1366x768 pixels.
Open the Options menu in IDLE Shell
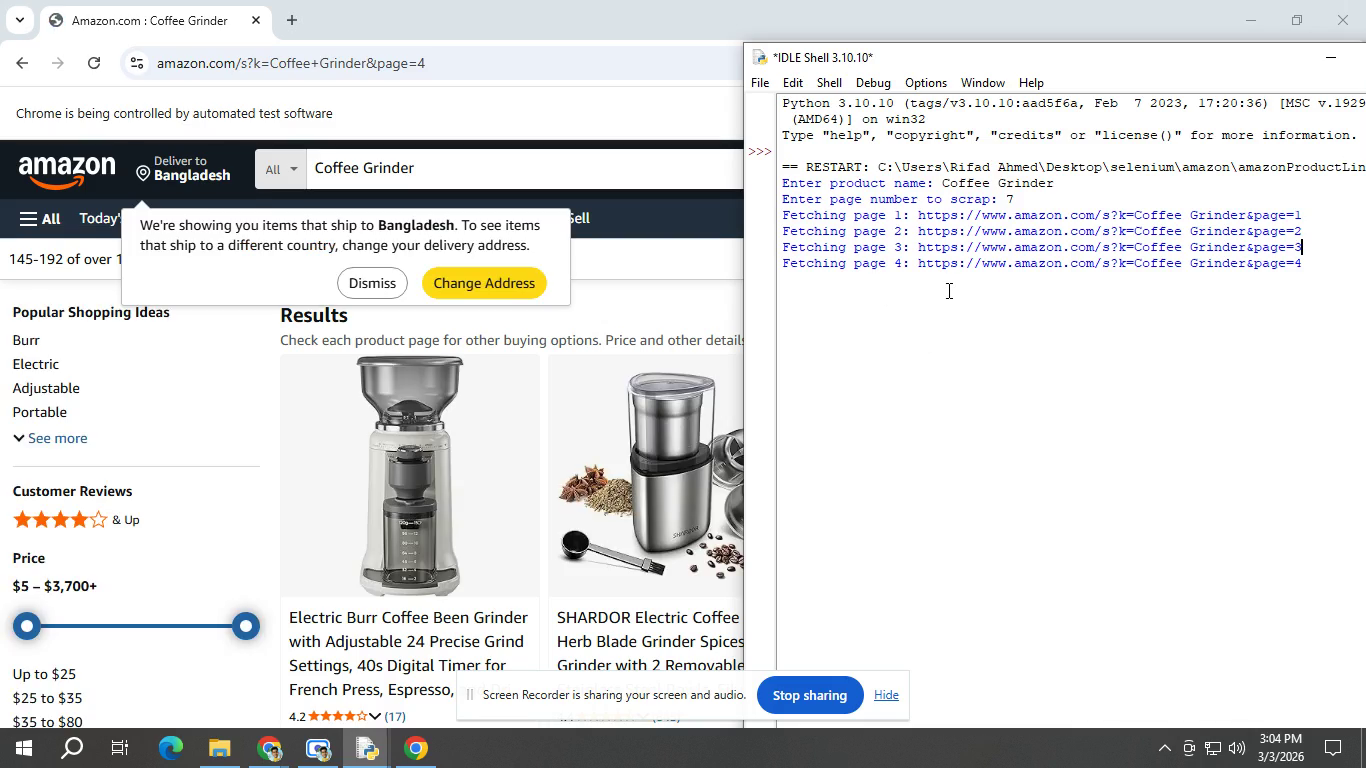pyautogui.click(x=925, y=83)
